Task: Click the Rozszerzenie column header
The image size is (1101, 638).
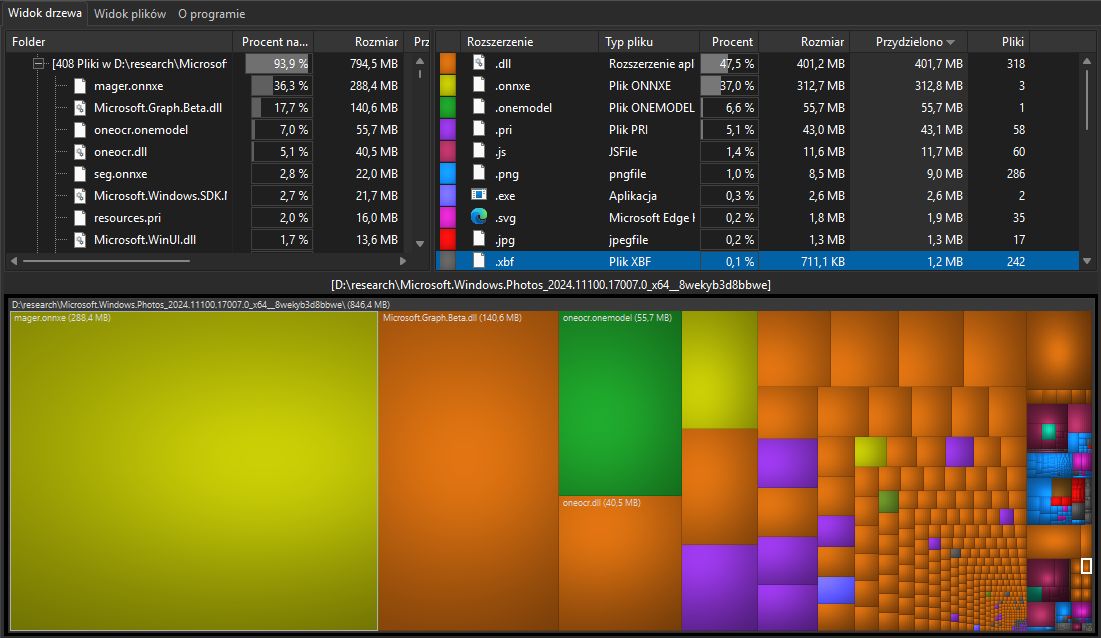Action: click(529, 42)
